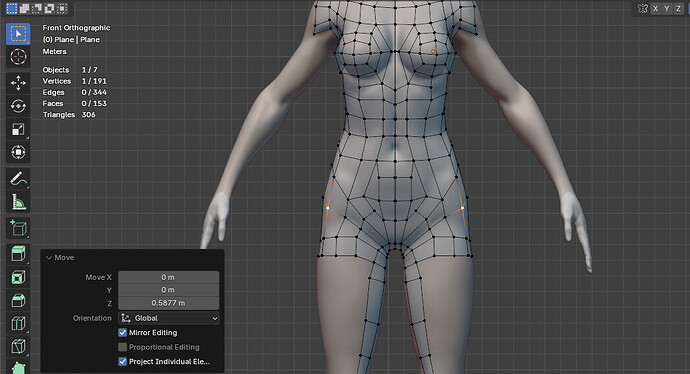The height and width of the screenshot is (374, 690).
Task: Click the Triangles 306 statistic
Action: coord(69,115)
